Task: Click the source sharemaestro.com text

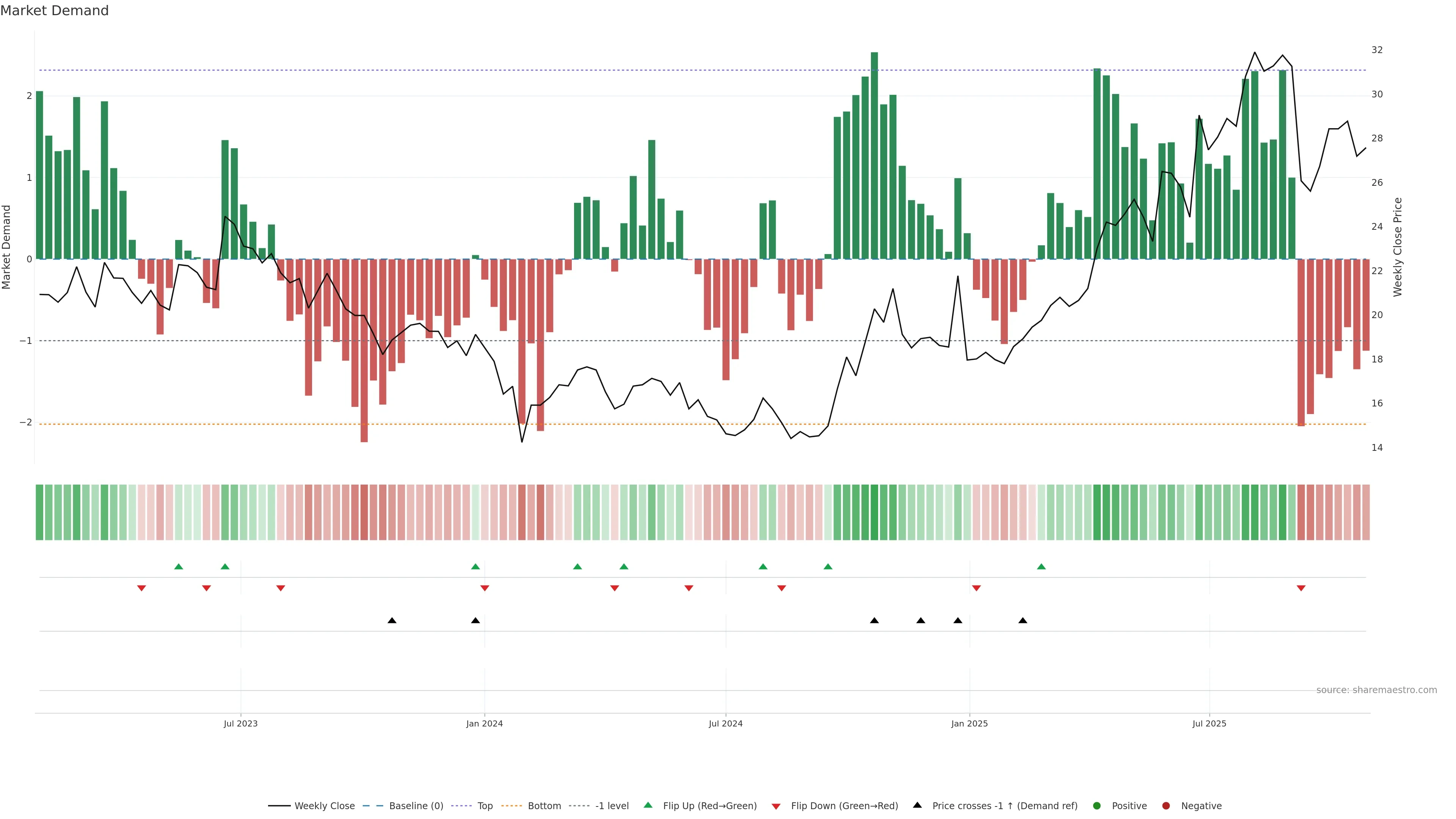Action: coord(1376,690)
